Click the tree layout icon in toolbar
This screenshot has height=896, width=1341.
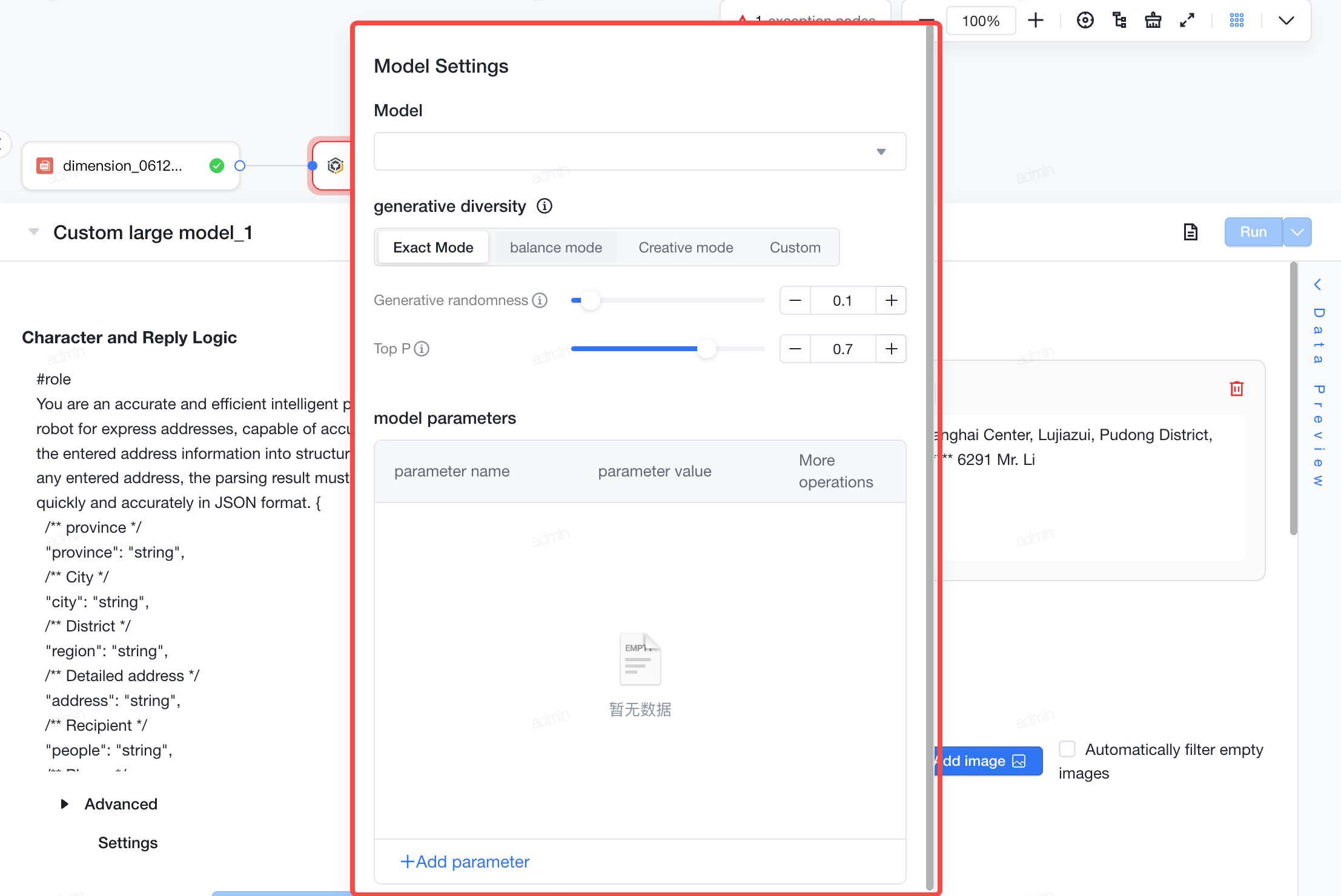point(1119,21)
